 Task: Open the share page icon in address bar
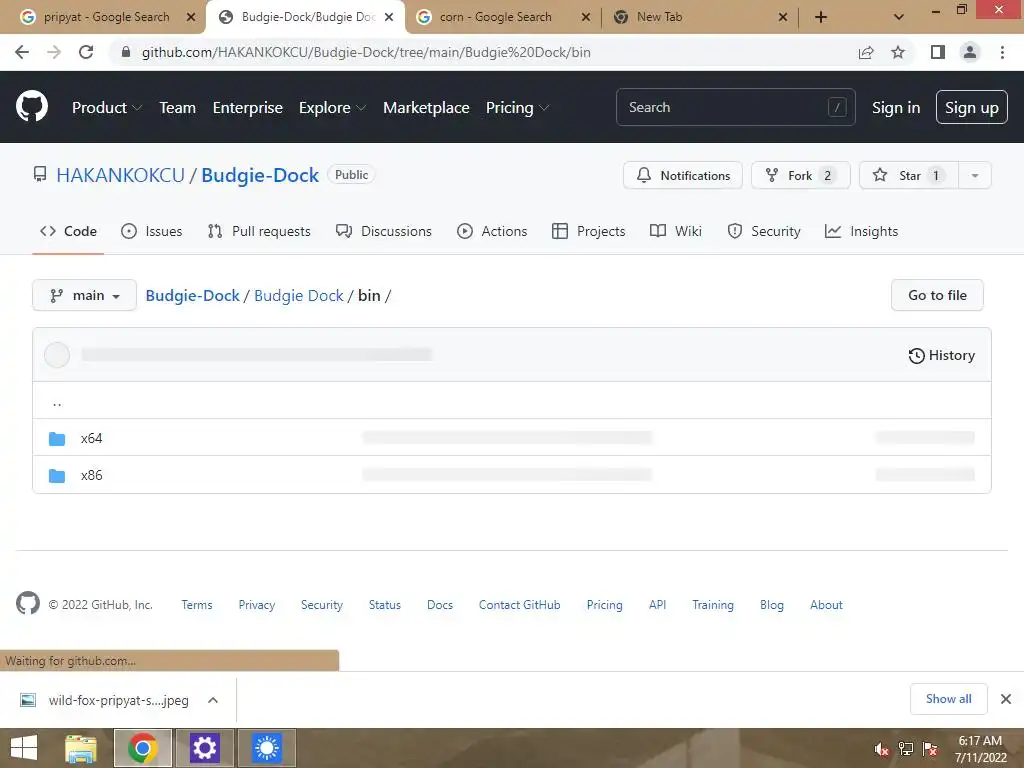click(x=866, y=52)
